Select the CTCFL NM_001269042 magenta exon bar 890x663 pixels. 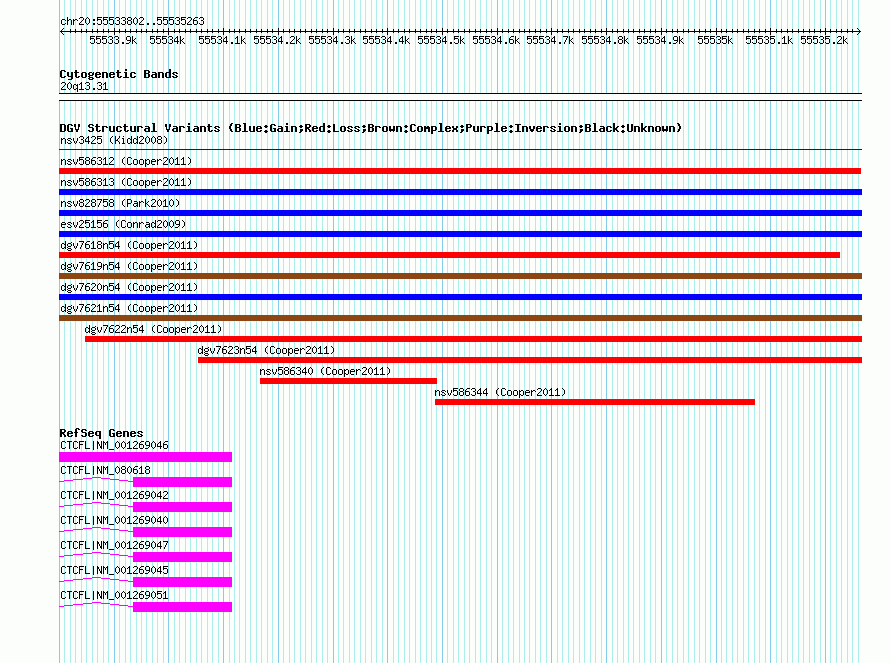tap(182, 507)
